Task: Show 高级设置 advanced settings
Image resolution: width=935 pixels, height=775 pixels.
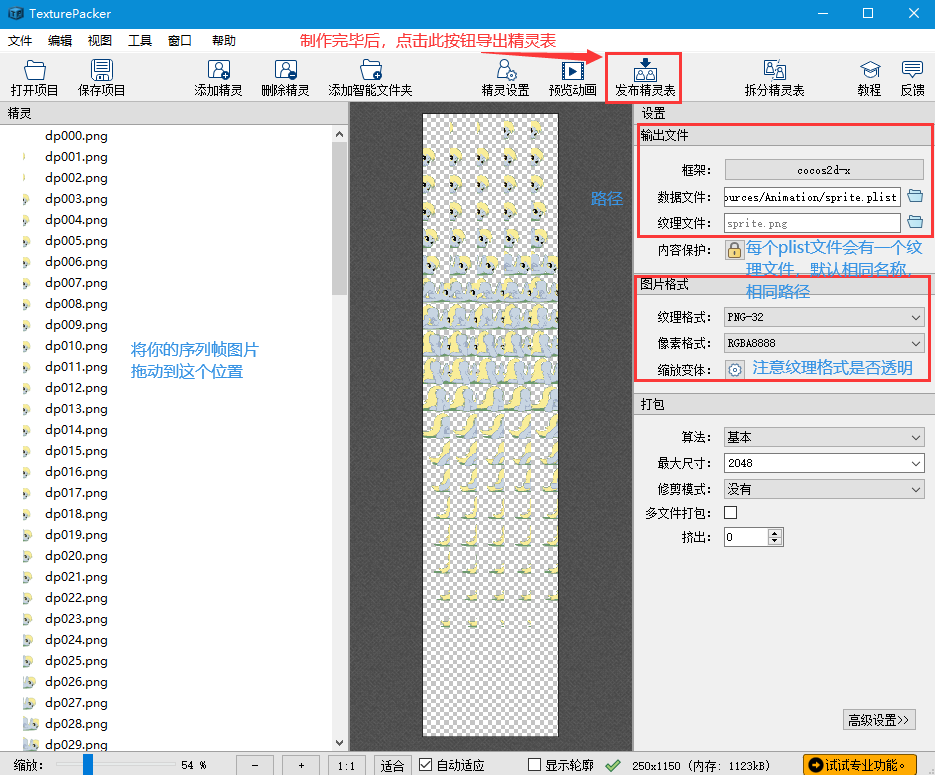Action: pyautogui.click(x=879, y=720)
